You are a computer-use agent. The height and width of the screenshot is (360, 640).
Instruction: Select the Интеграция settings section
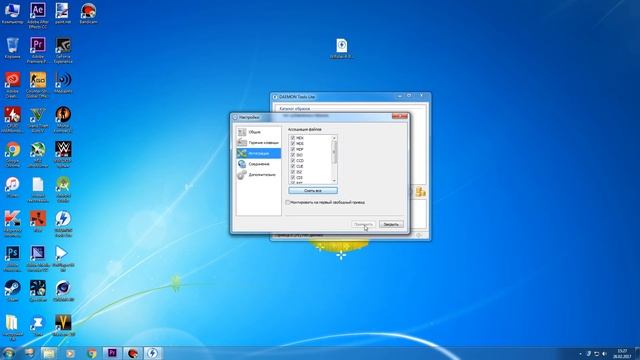[x=258, y=153]
